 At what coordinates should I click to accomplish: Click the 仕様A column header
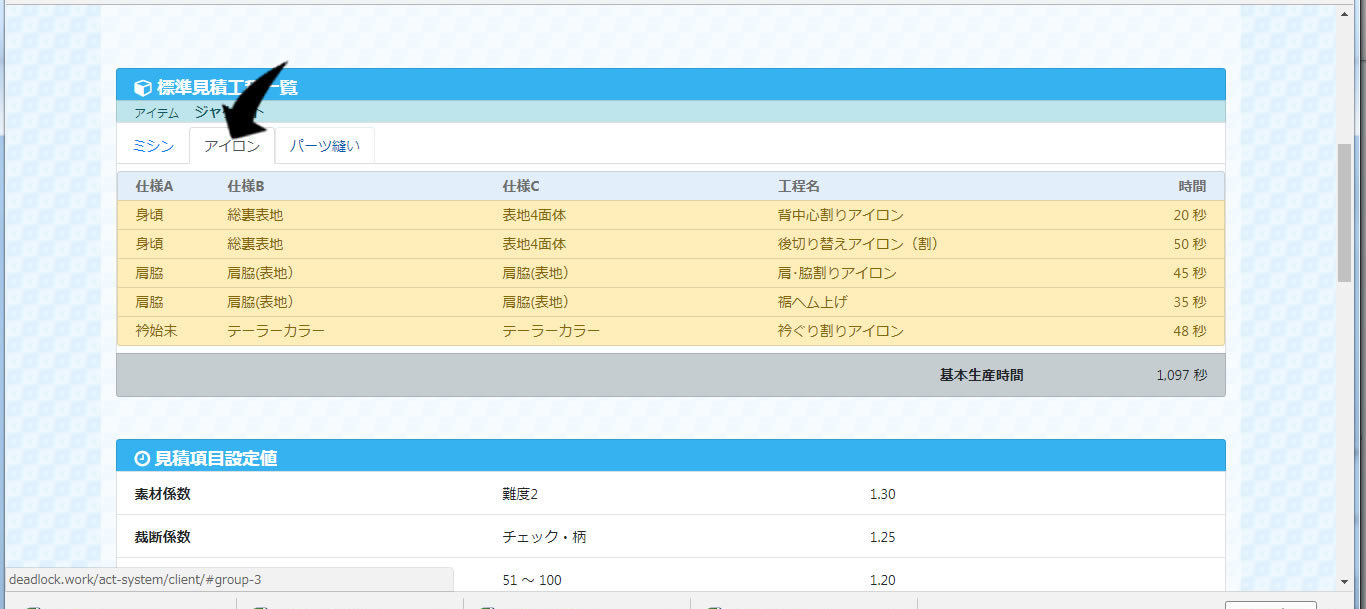tap(154, 186)
